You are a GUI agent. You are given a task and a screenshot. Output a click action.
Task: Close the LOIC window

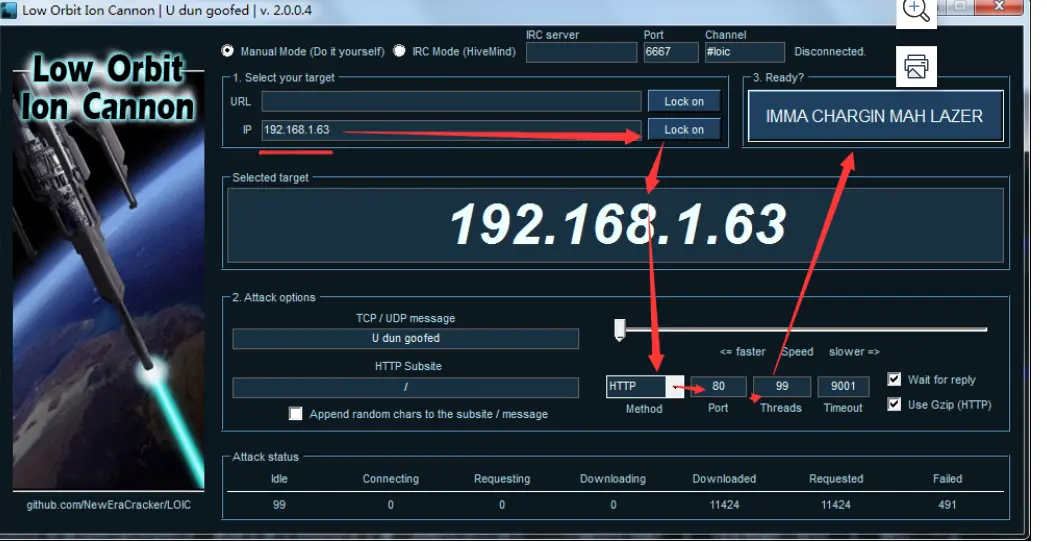pyautogui.click(x=999, y=6)
